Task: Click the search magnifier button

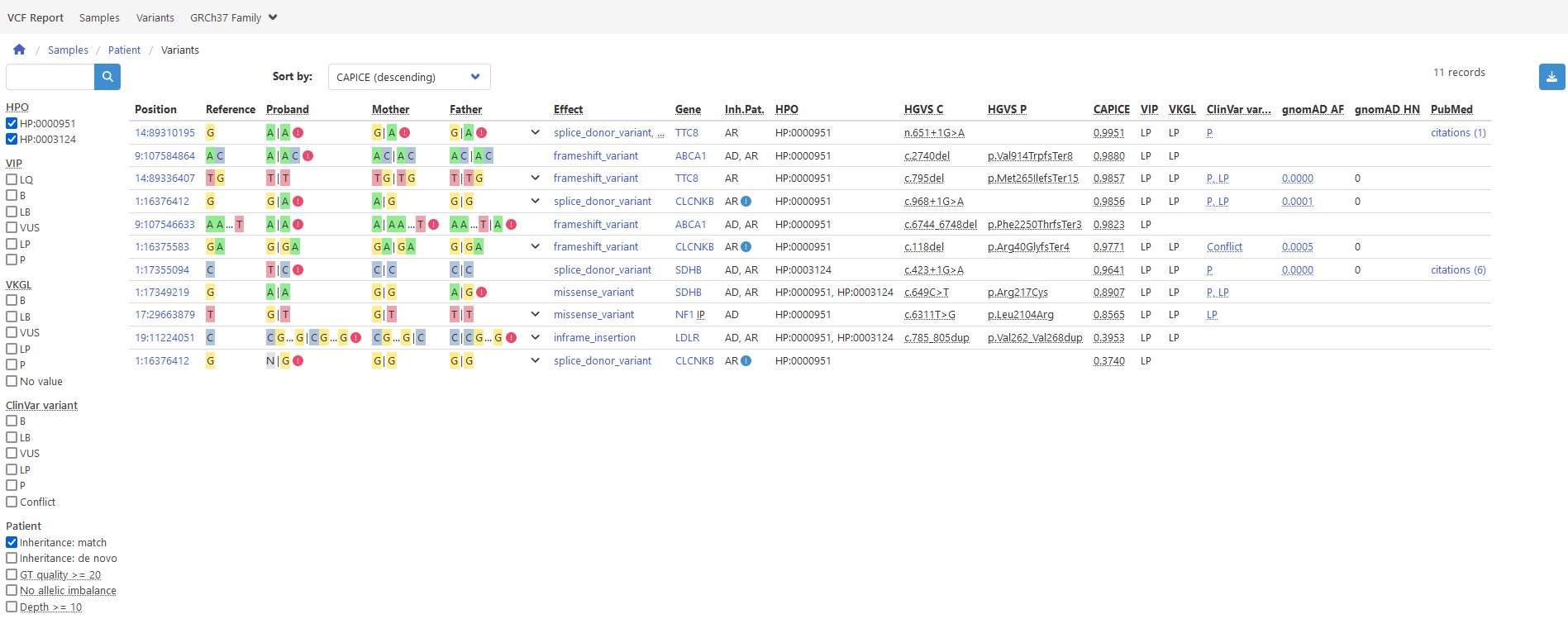Action: coord(107,77)
